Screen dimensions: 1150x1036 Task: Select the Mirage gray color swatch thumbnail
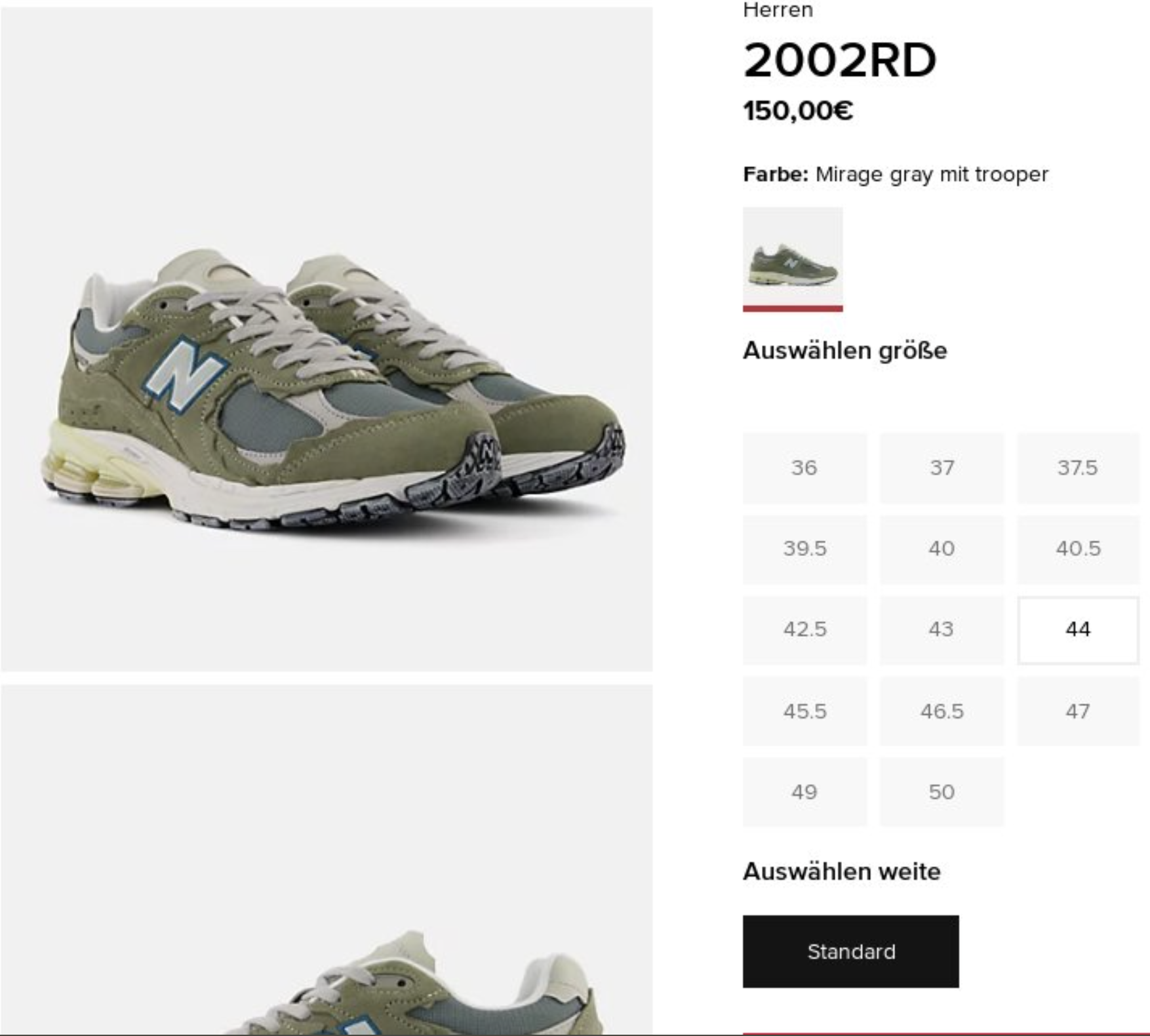[x=793, y=259]
